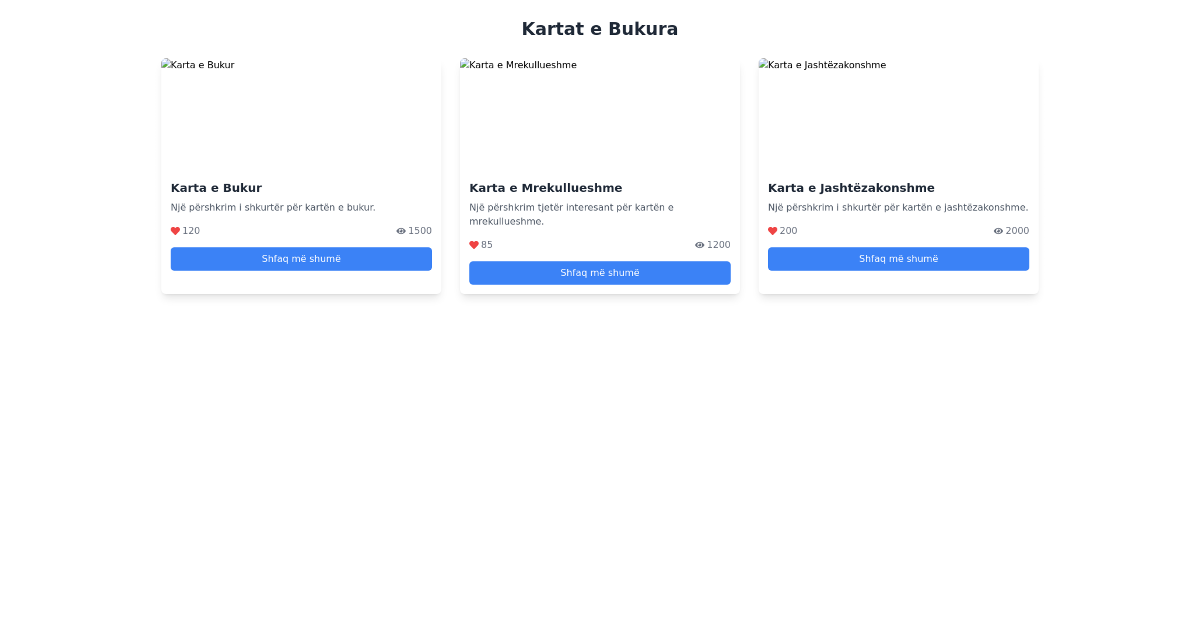This screenshot has height=630, width=1200.
Task: Click the heart icon on Karta e Bukur
Action: click(x=174, y=230)
